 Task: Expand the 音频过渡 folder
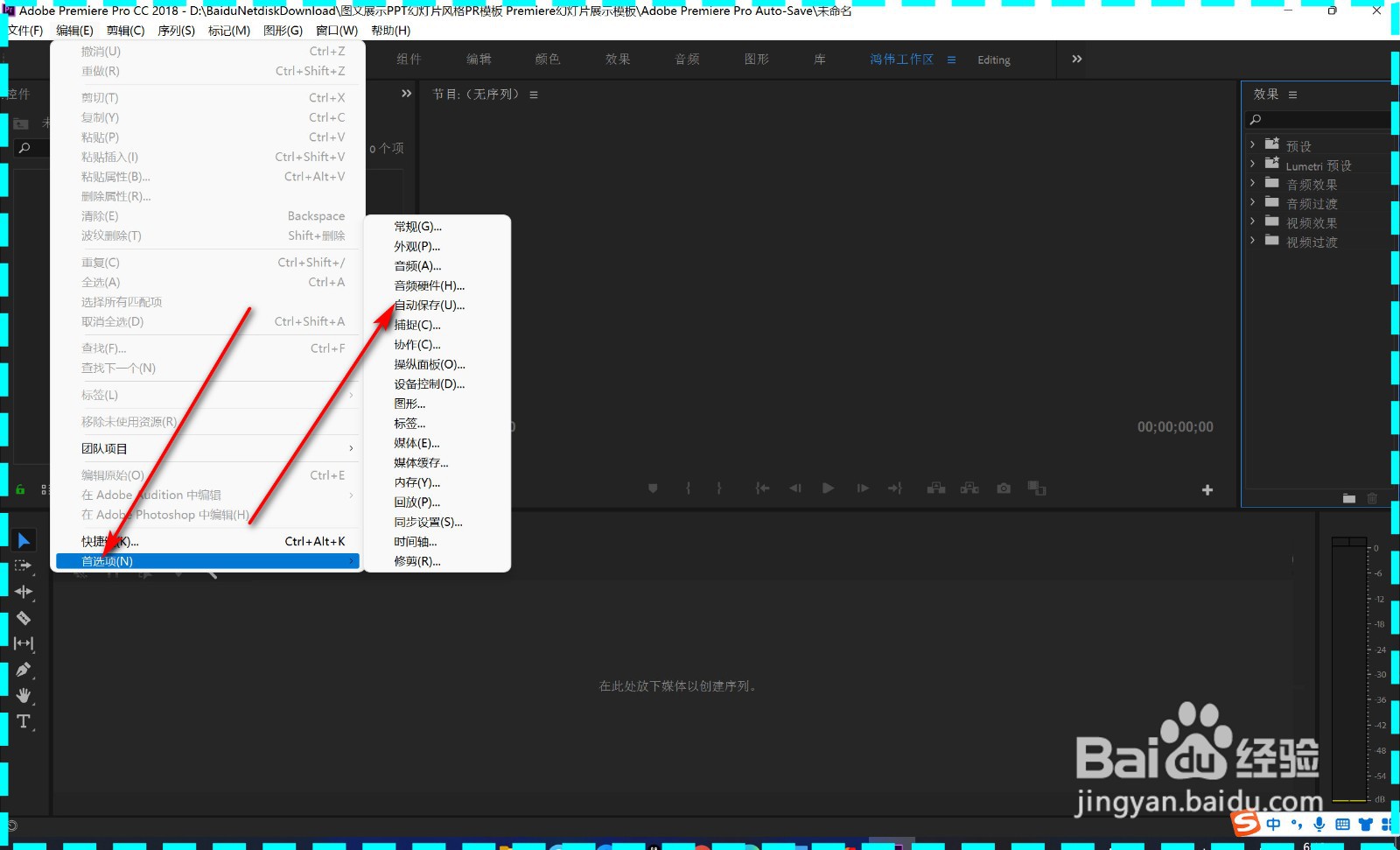[1252, 202]
